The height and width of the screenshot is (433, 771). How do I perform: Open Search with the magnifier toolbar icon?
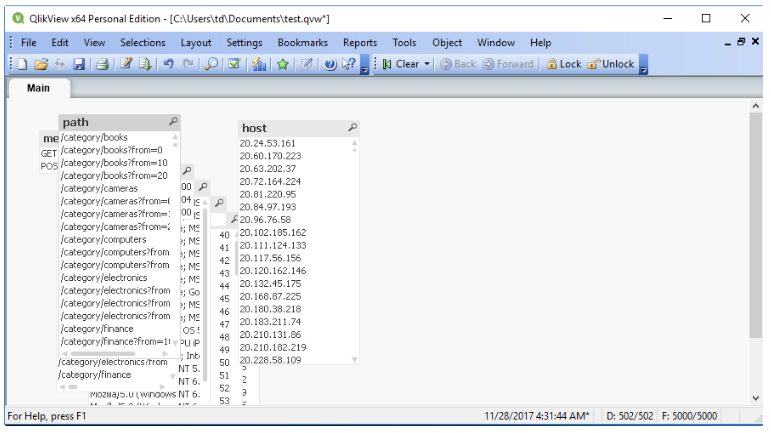(x=211, y=64)
